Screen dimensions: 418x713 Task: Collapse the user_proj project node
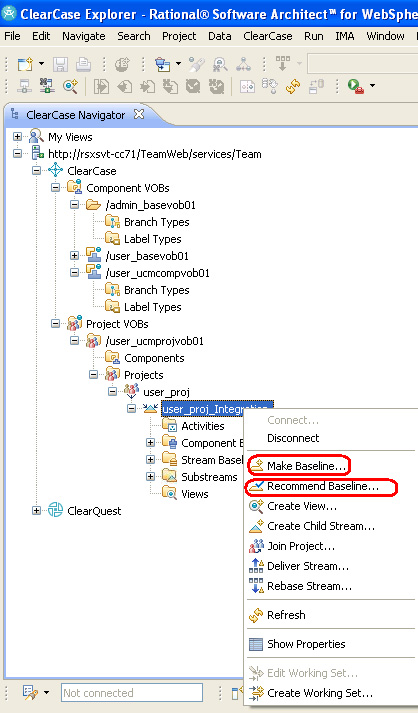pyautogui.click(x=113, y=392)
